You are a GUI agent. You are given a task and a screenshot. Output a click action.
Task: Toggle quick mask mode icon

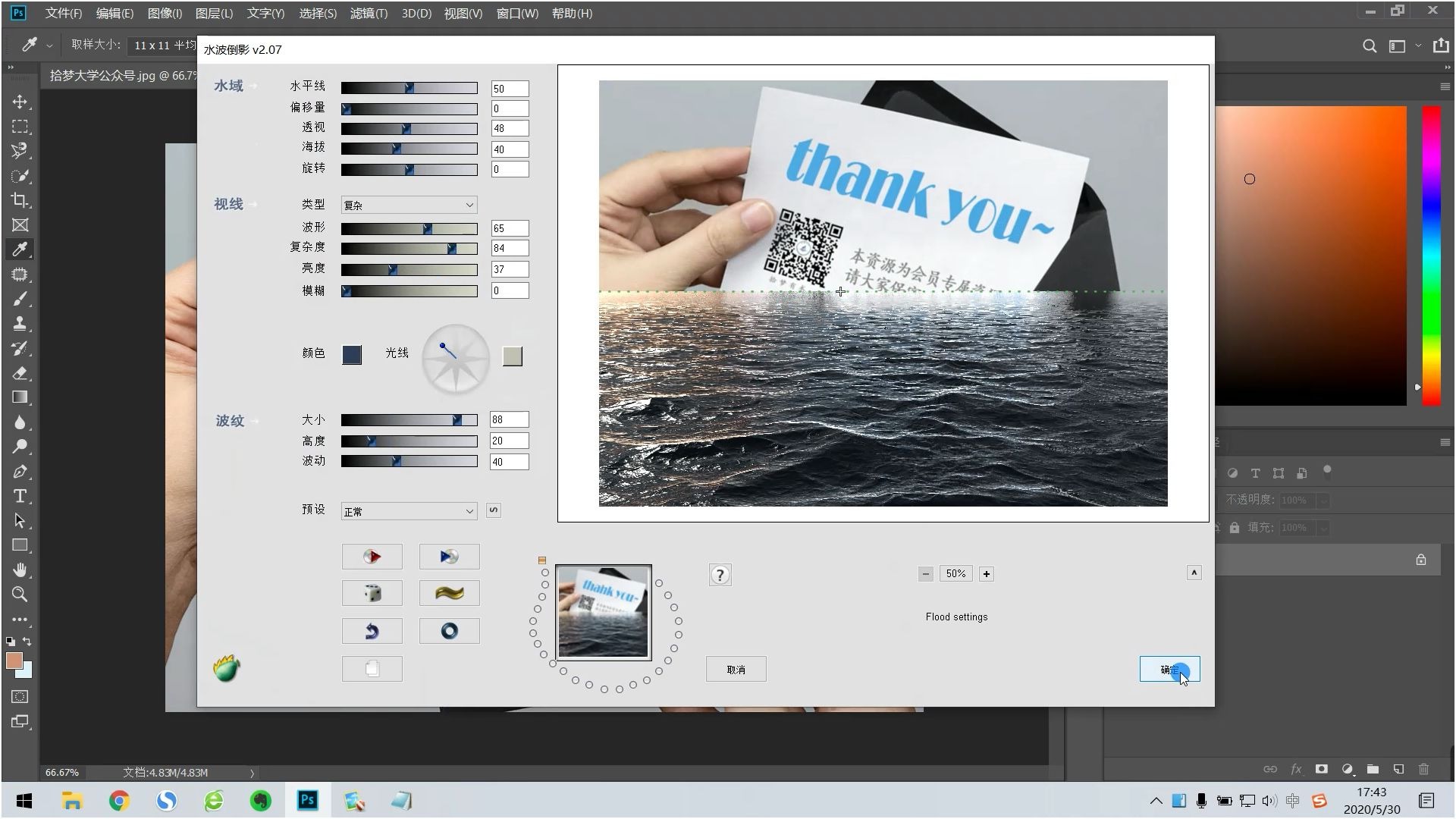click(20, 696)
